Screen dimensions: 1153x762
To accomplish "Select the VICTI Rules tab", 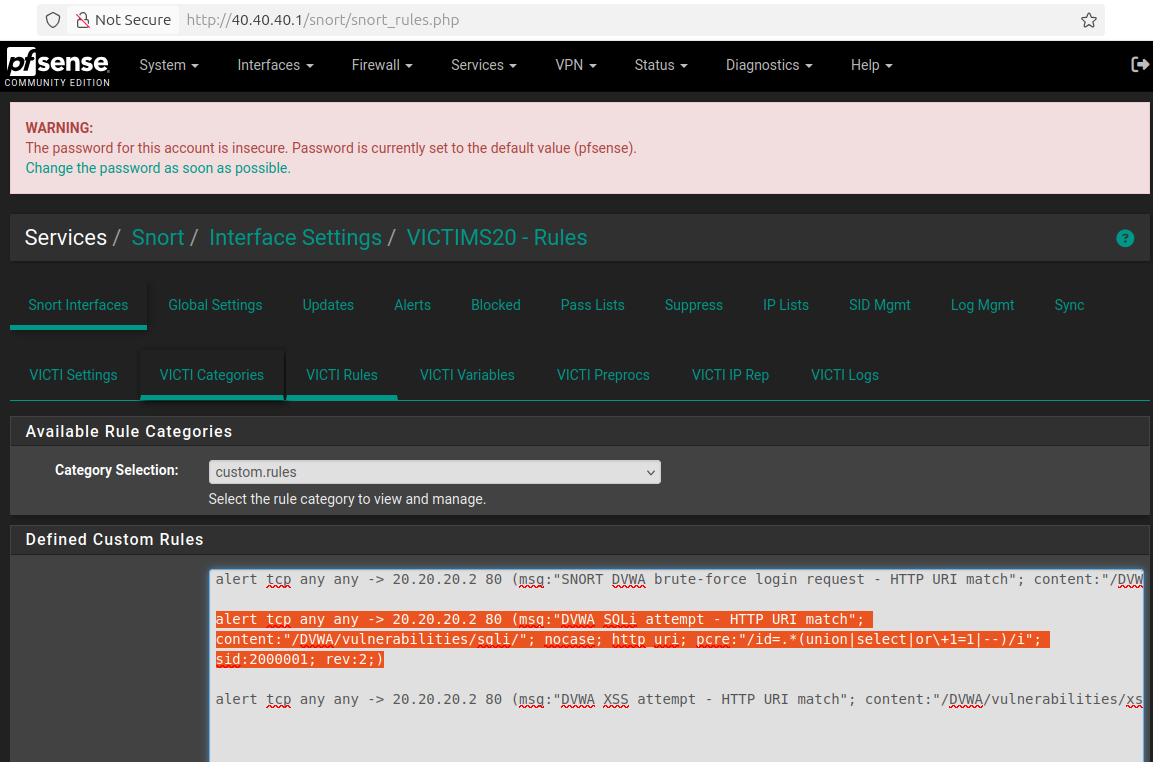I will point(342,375).
